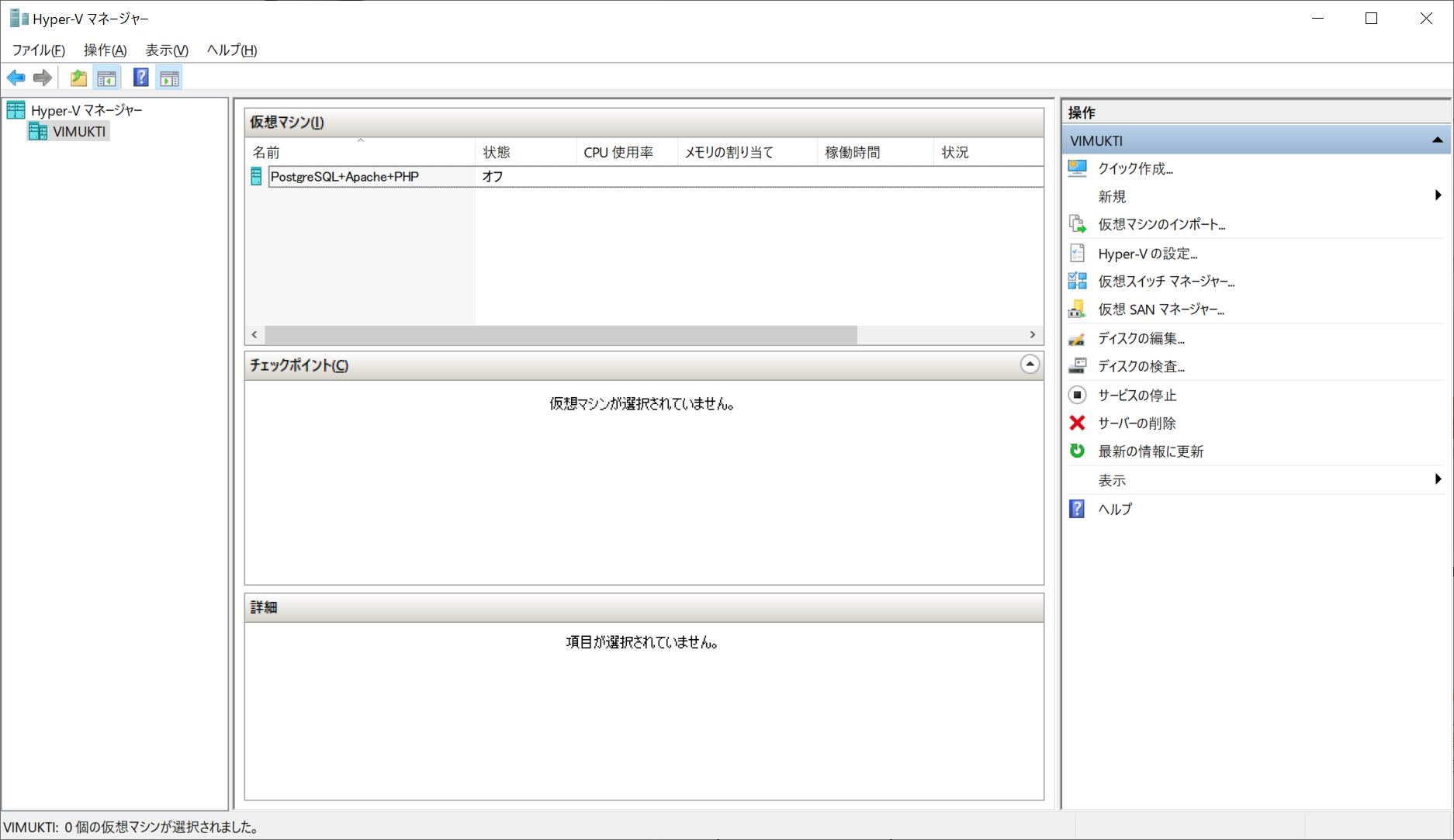The image size is (1454, 840).
Task: Open 仮想マシンのインポート... action
Action: pos(1161,224)
